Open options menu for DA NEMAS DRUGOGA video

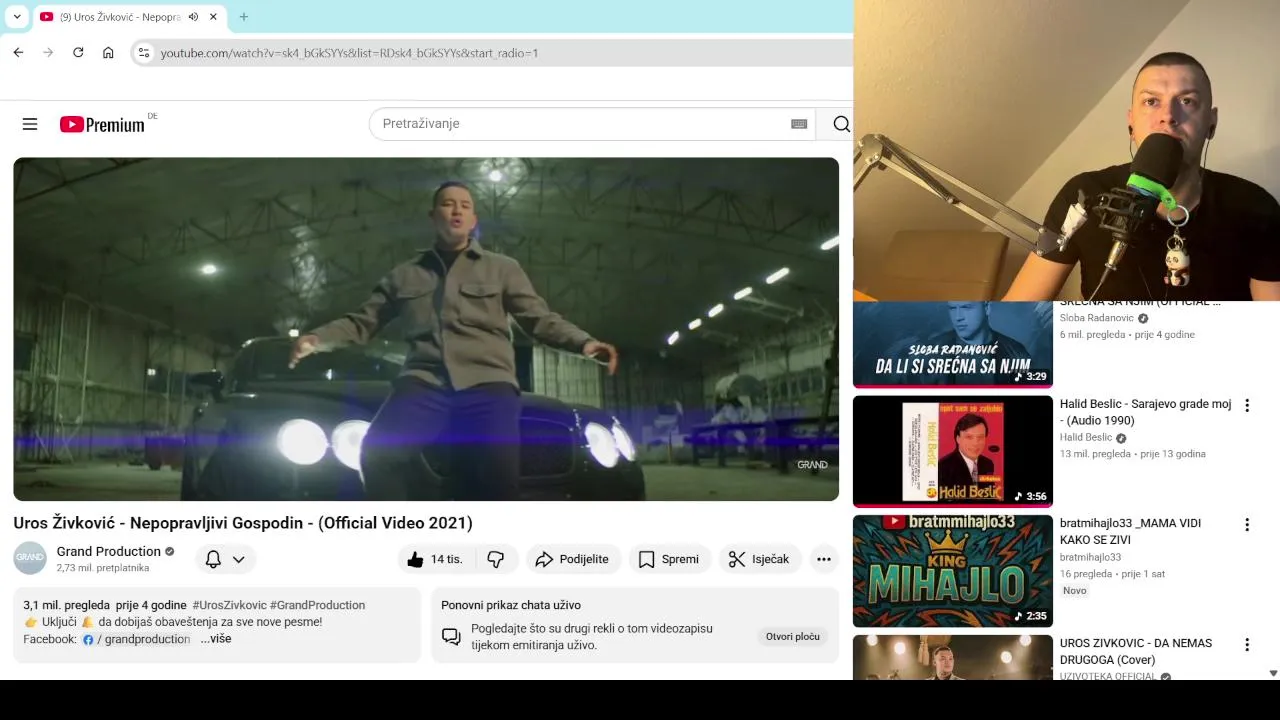pos(1247,644)
